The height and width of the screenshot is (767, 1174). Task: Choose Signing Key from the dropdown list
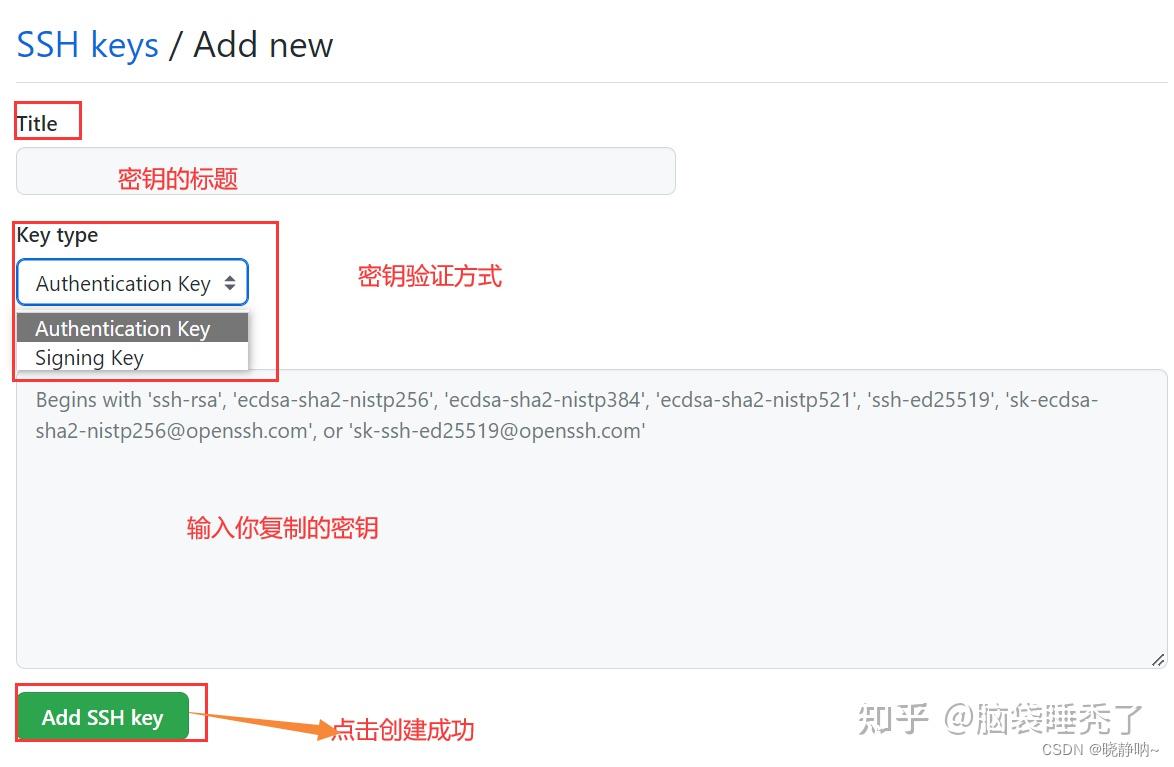click(133, 357)
